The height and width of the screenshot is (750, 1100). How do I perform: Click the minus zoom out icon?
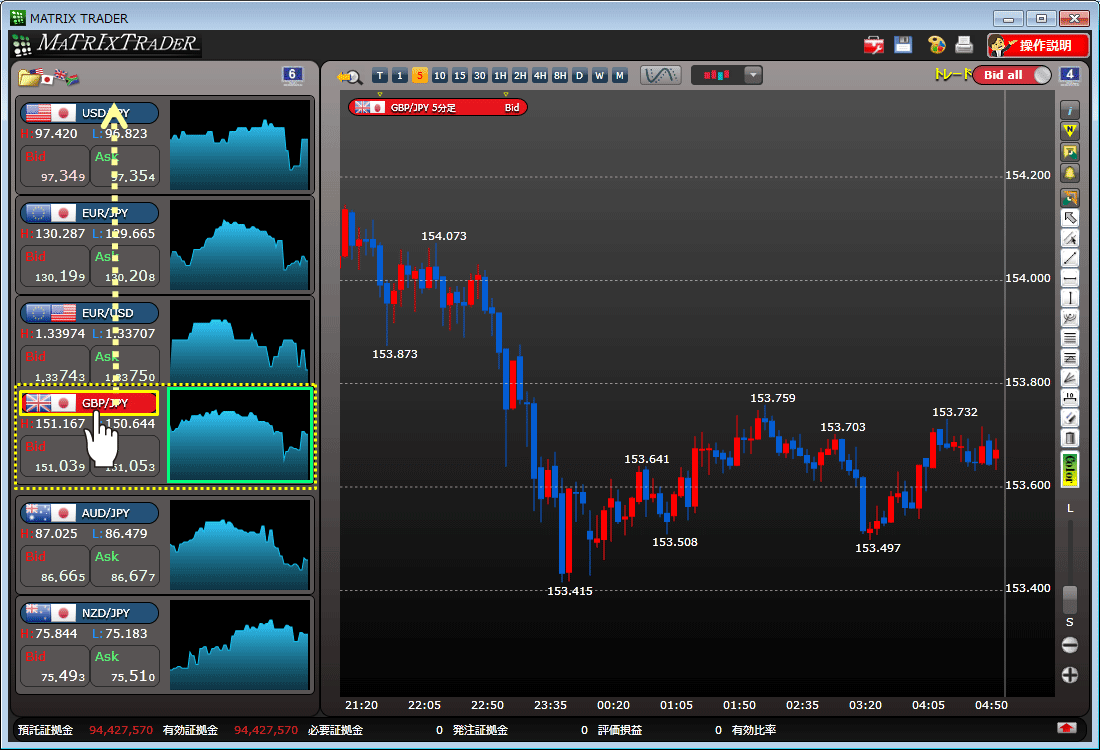point(1069,645)
